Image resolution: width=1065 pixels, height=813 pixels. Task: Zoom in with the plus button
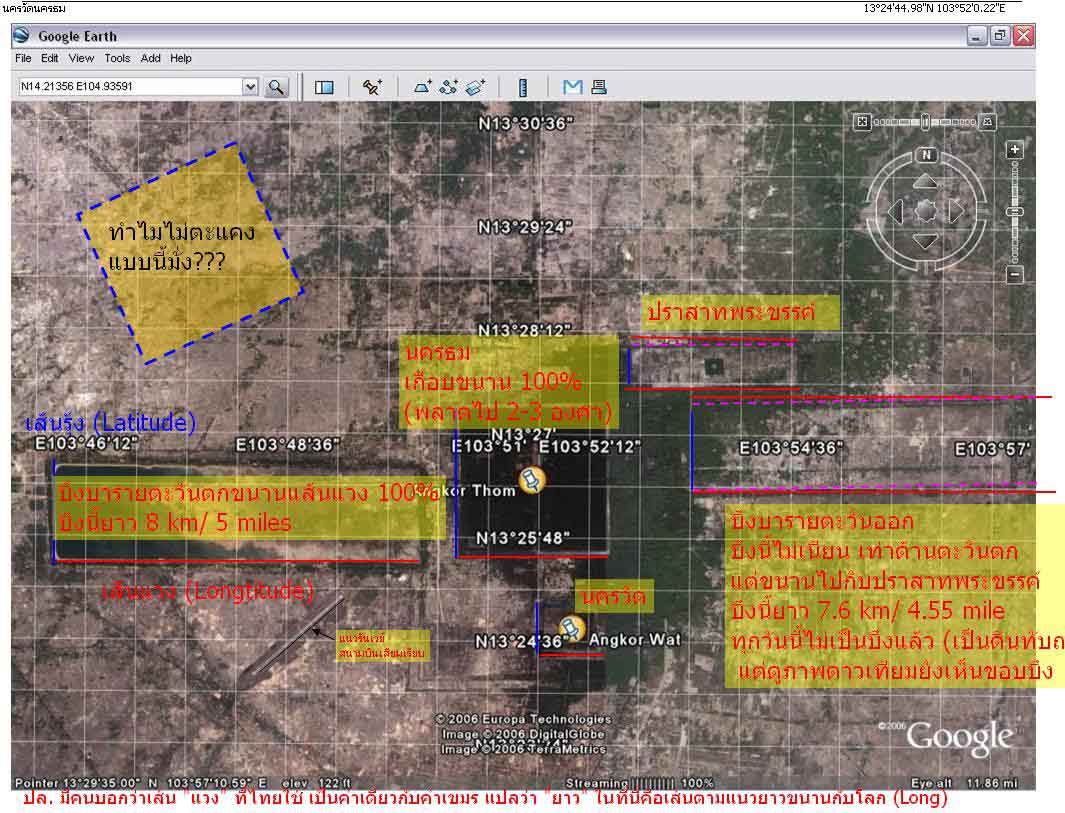click(1015, 149)
